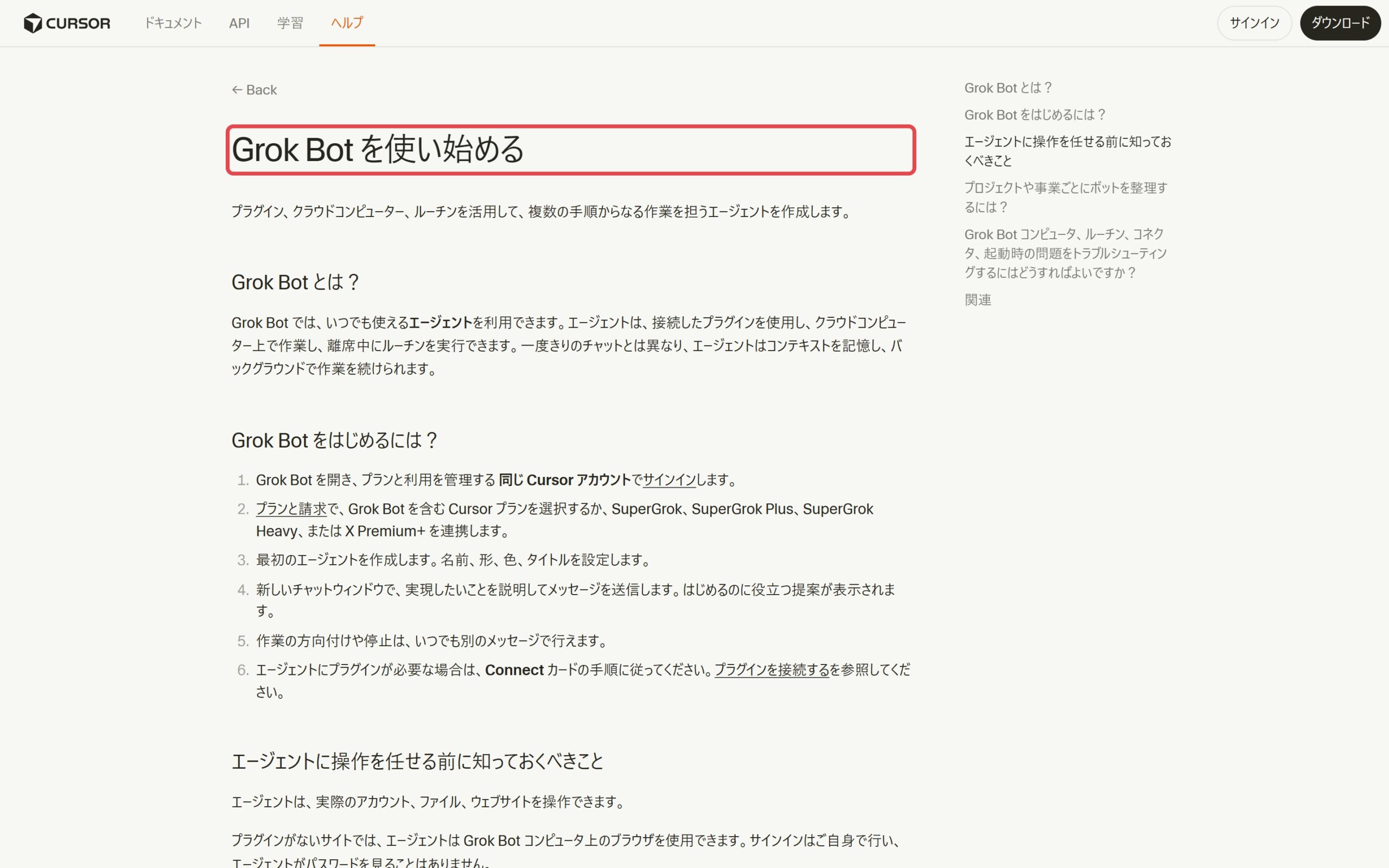Click the sentence 'エージェントは、実際のアカウント、ファイル'
The width and height of the screenshot is (1389, 868).
coord(429,801)
